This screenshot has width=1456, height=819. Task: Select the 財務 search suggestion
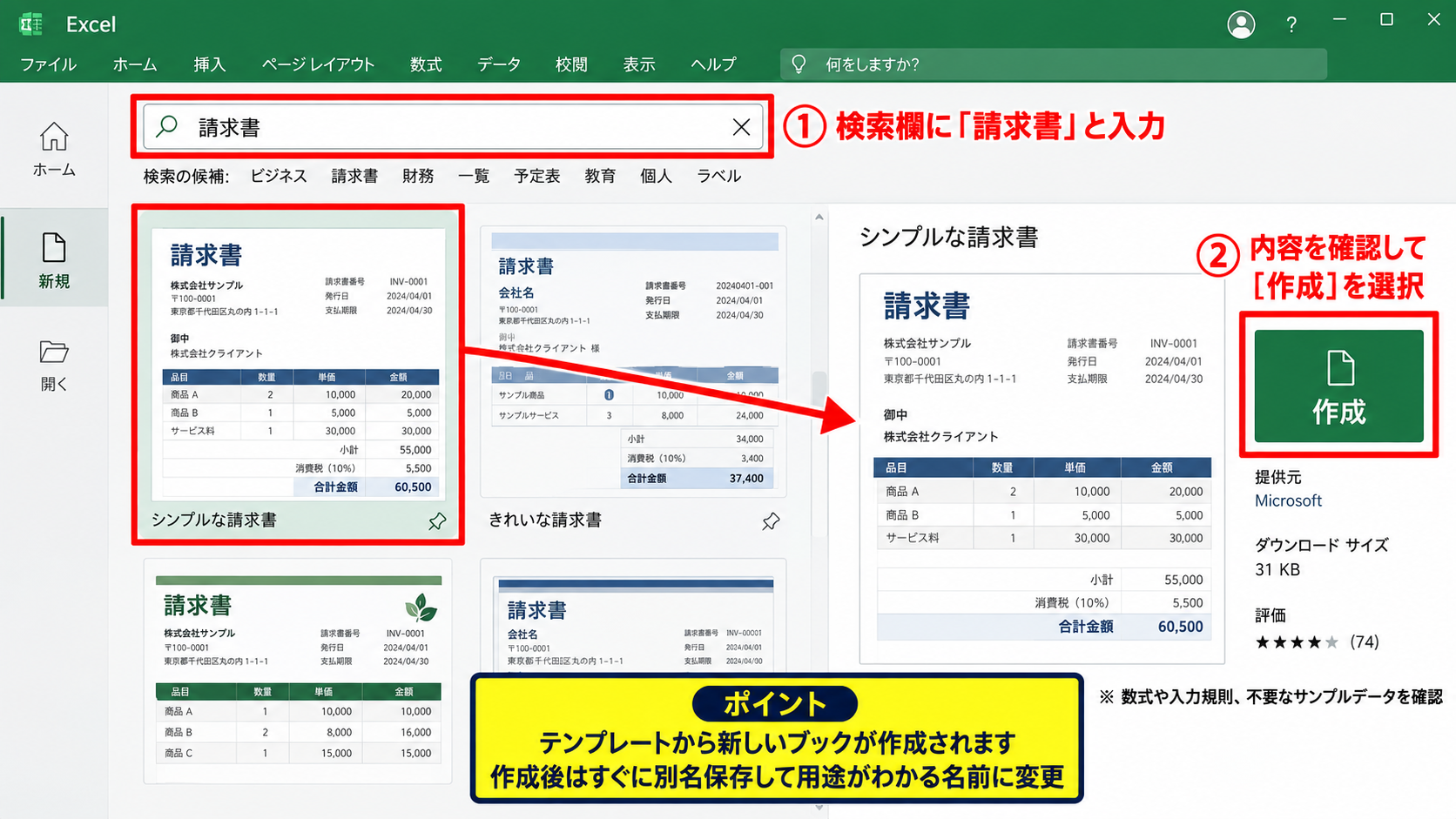418,176
